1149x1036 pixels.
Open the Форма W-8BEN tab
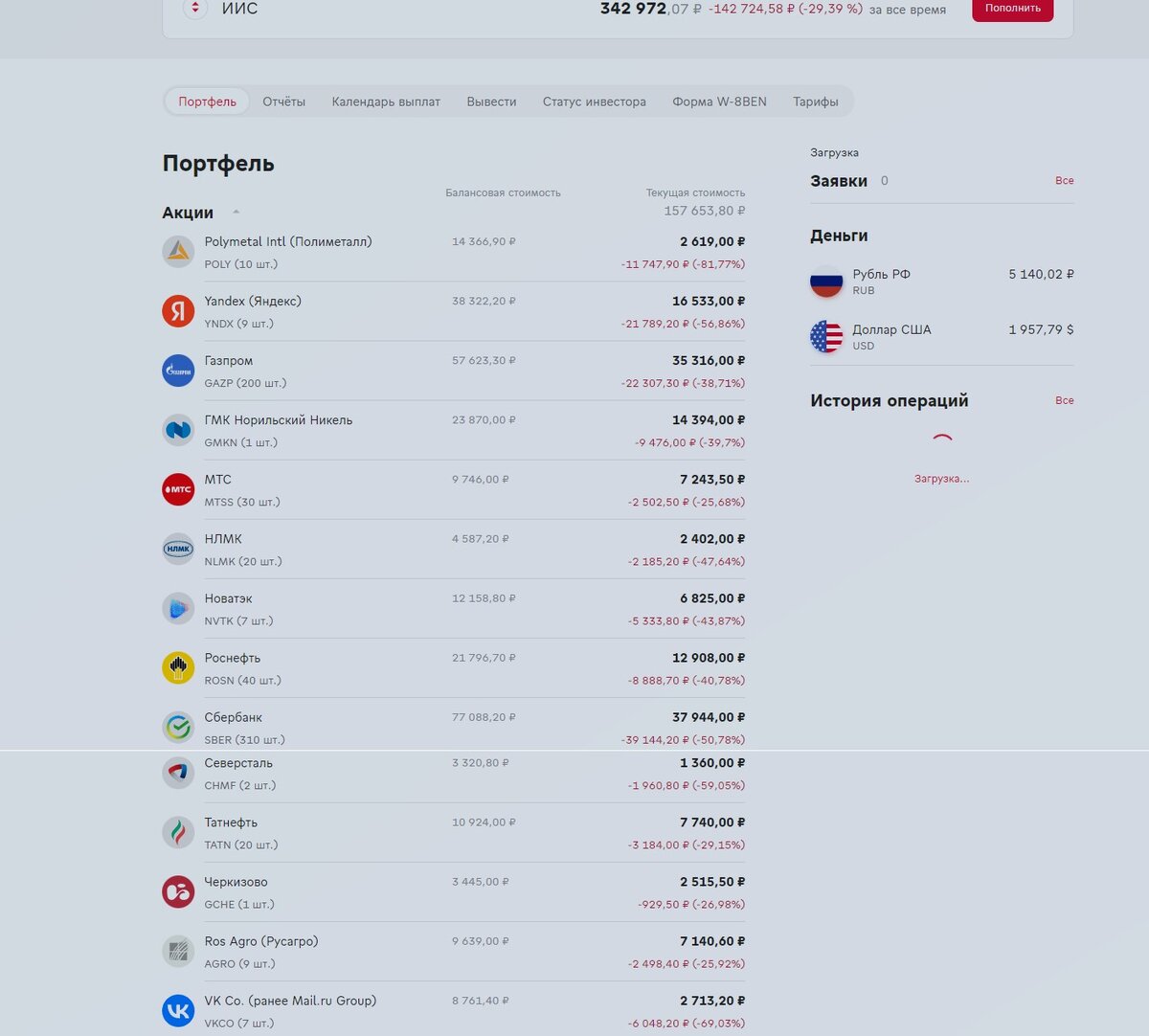(719, 101)
